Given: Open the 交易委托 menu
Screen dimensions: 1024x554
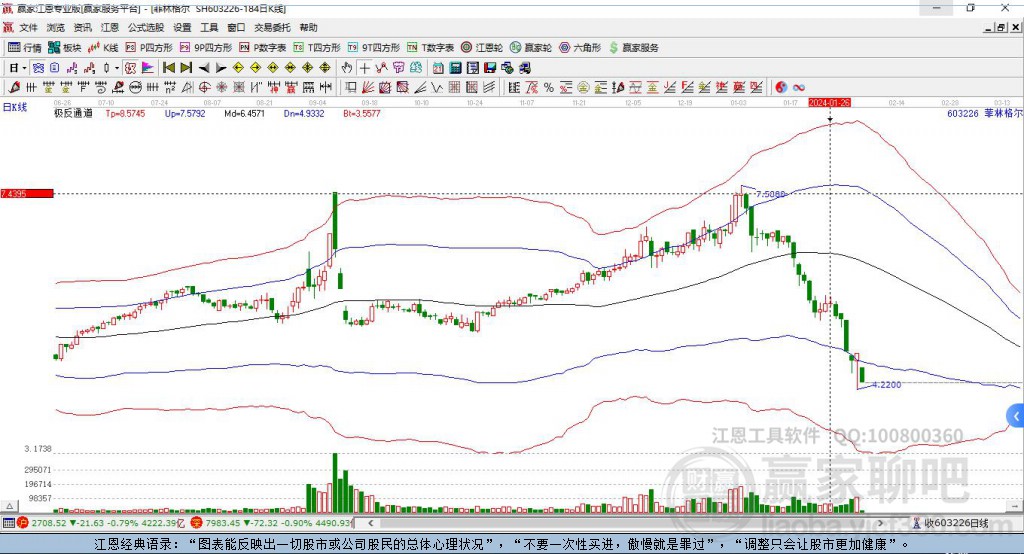Looking at the screenshot, I should click(272, 27).
